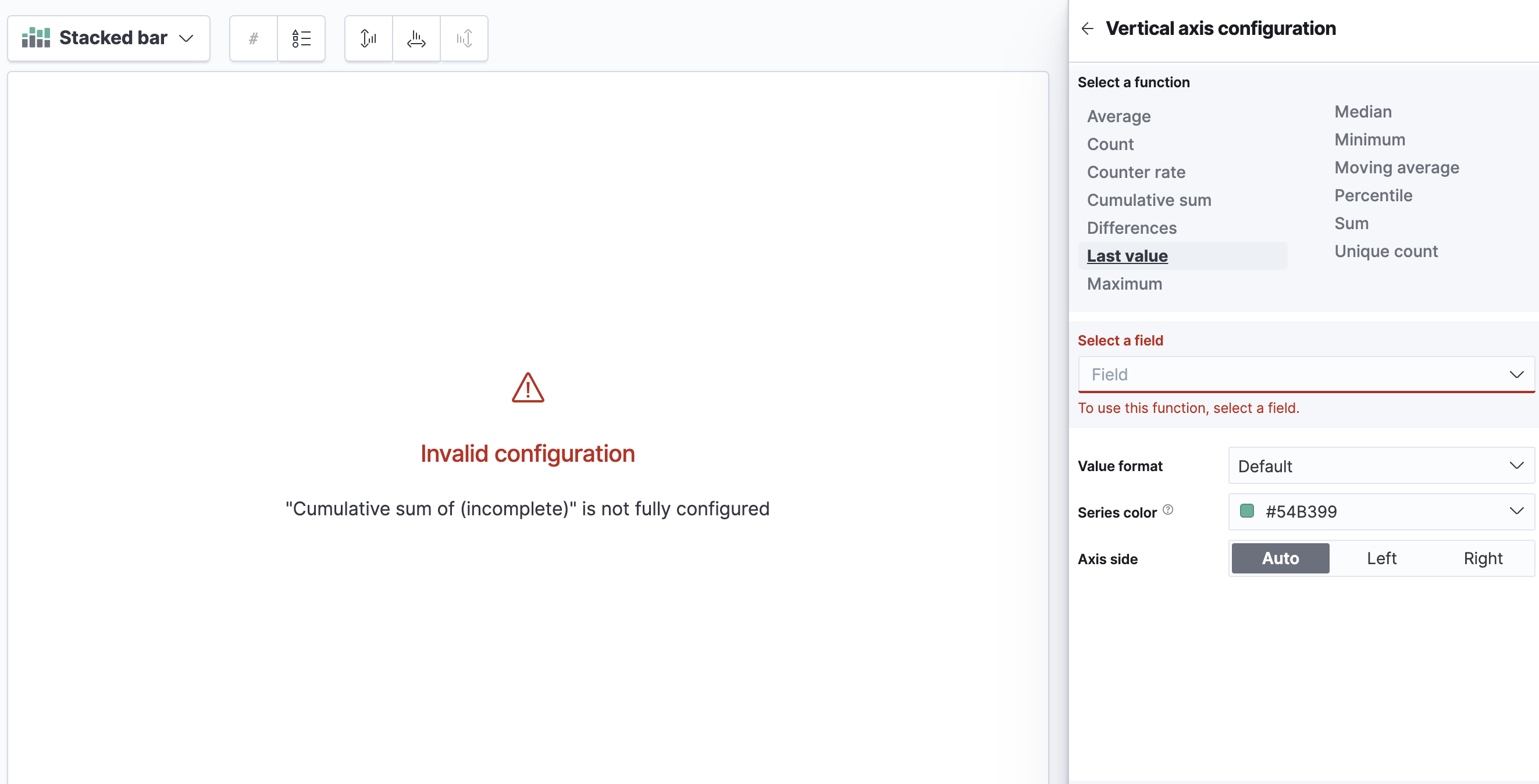Image resolution: width=1539 pixels, height=784 pixels.
Task: Click the green #54B399 color swatch
Action: click(x=1247, y=511)
